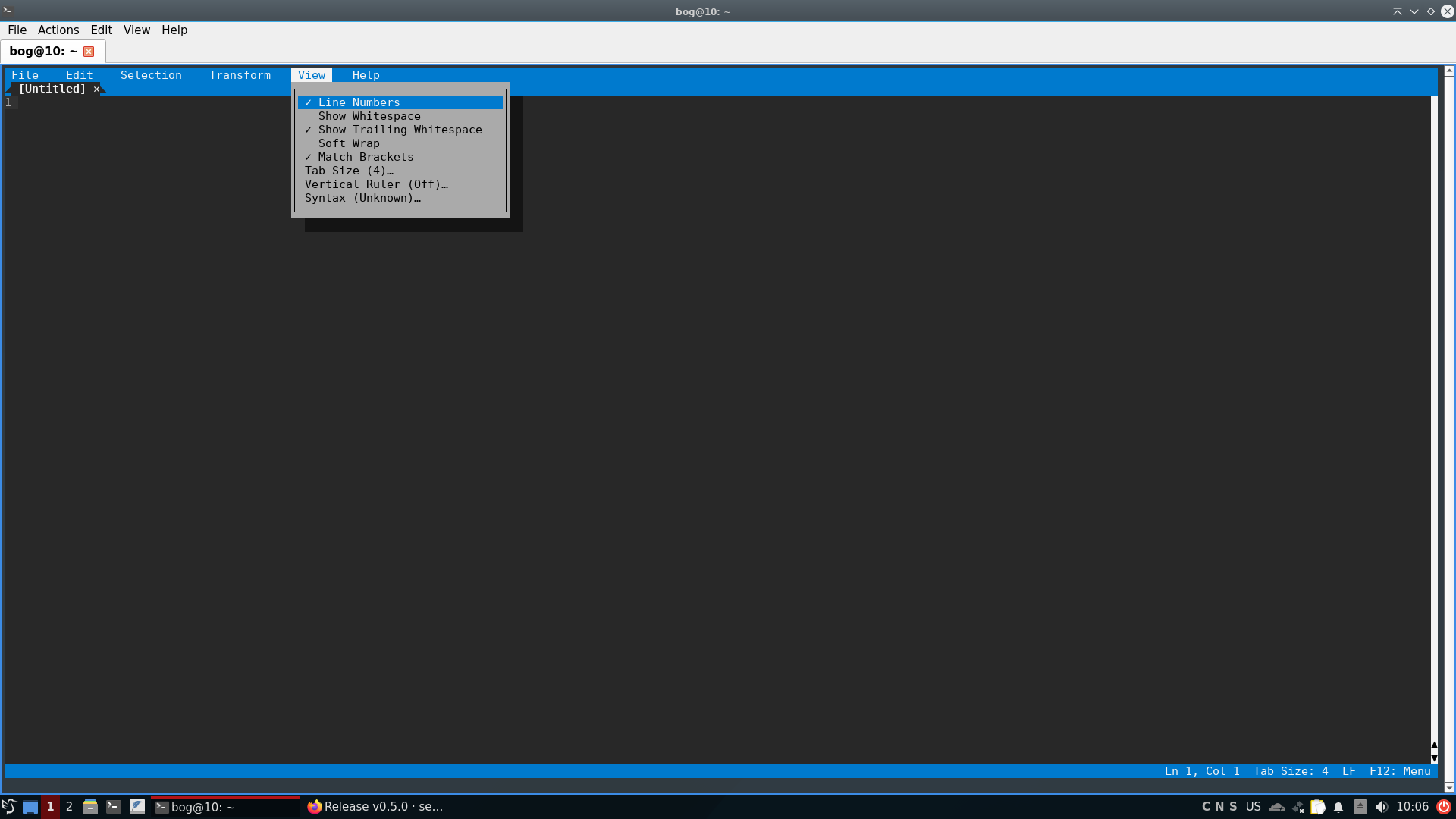Click the F12: Menu status label
The width and height of the screenshot is (1456, 819).
click(1400, 771)
